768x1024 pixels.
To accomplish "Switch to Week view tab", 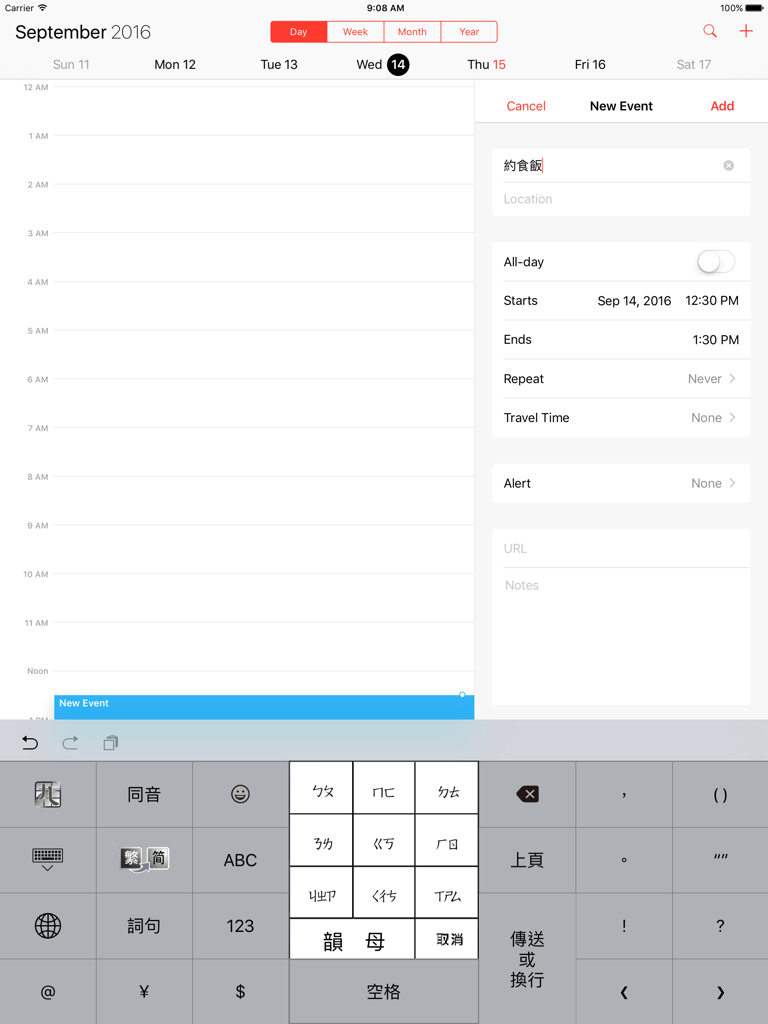I will point(355,31).
